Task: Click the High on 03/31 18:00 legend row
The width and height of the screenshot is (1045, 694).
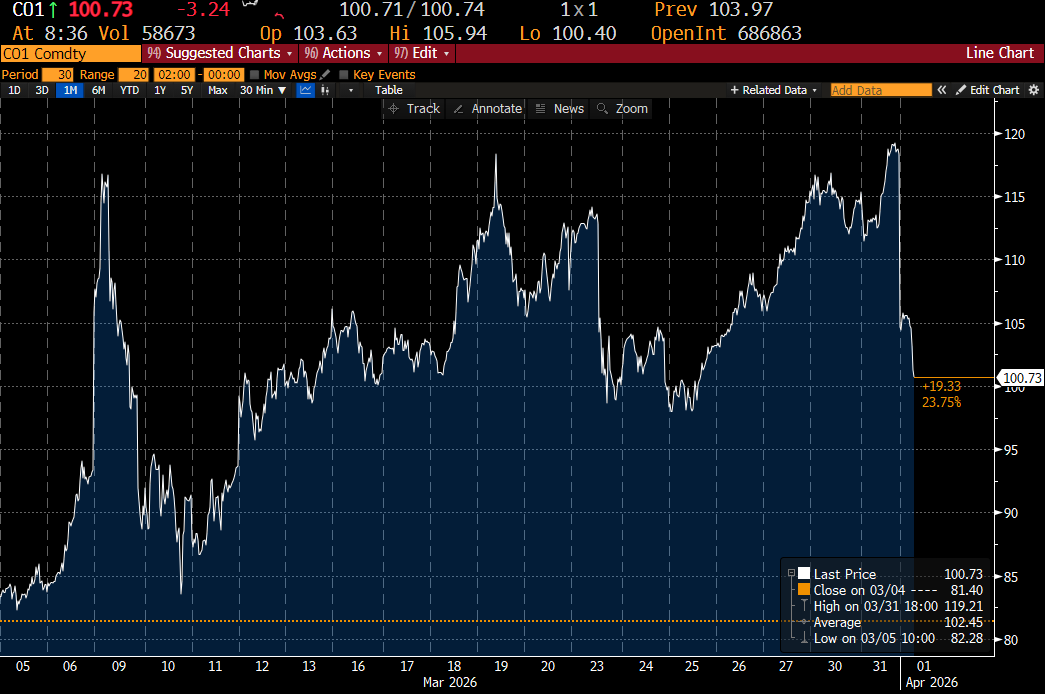Action: (x=890, y=606)
